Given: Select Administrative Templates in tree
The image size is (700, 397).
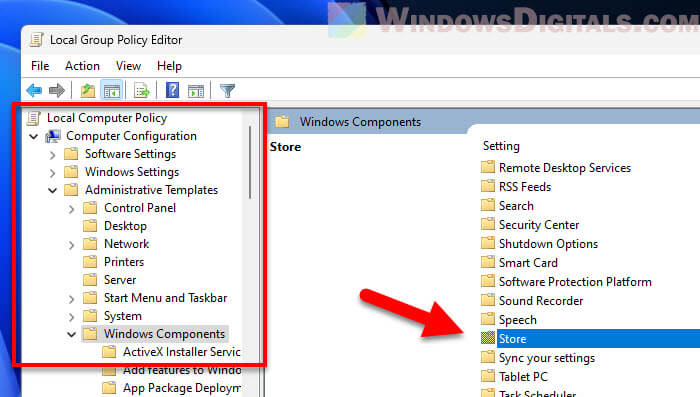Looking at the screenshot, I should [x=151, y=190].
